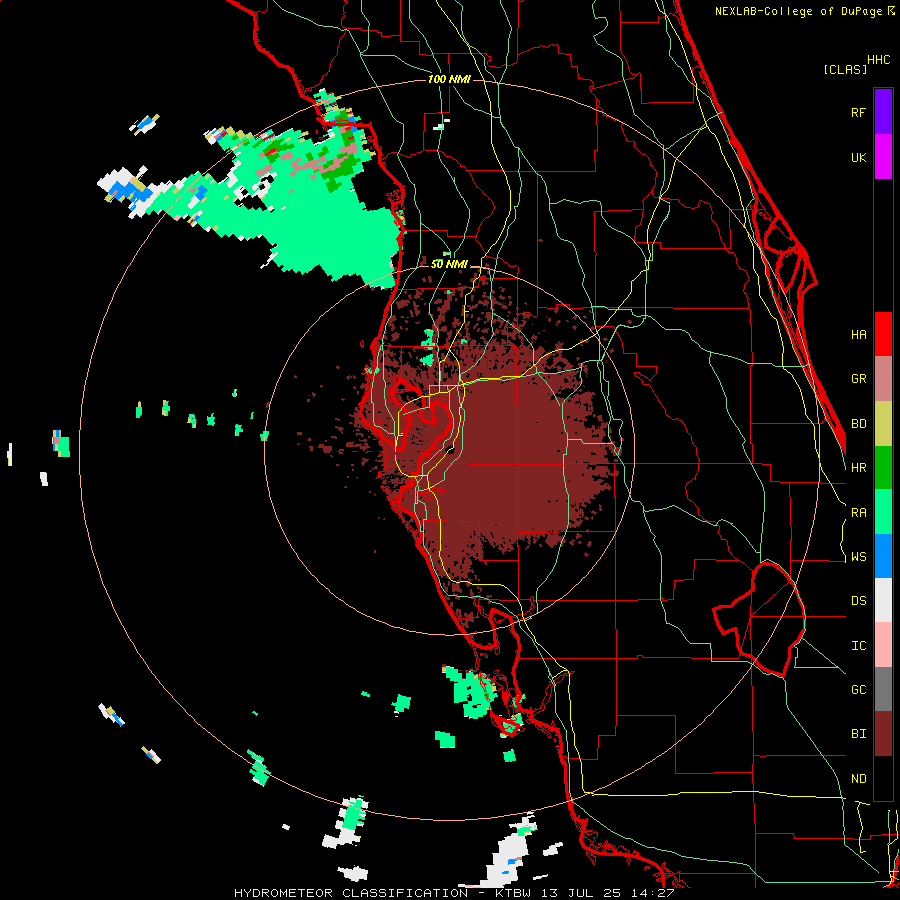Click the KTBW station identifier
The image size is (900, 900).
pyautogui.click(x=515, y=893)
